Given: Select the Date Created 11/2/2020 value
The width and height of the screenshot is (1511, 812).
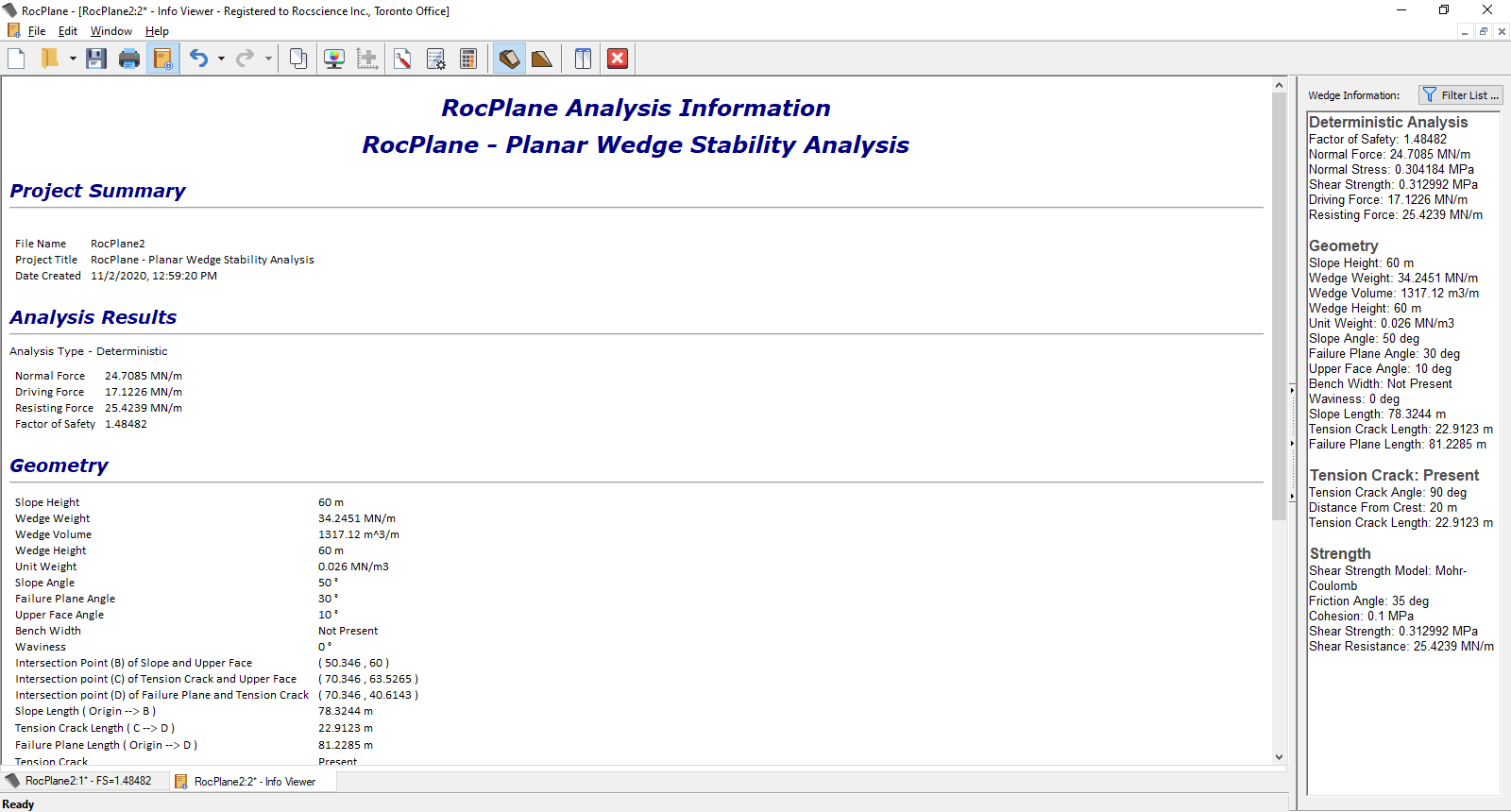Looking at the screenshot, I should [154, 276].
